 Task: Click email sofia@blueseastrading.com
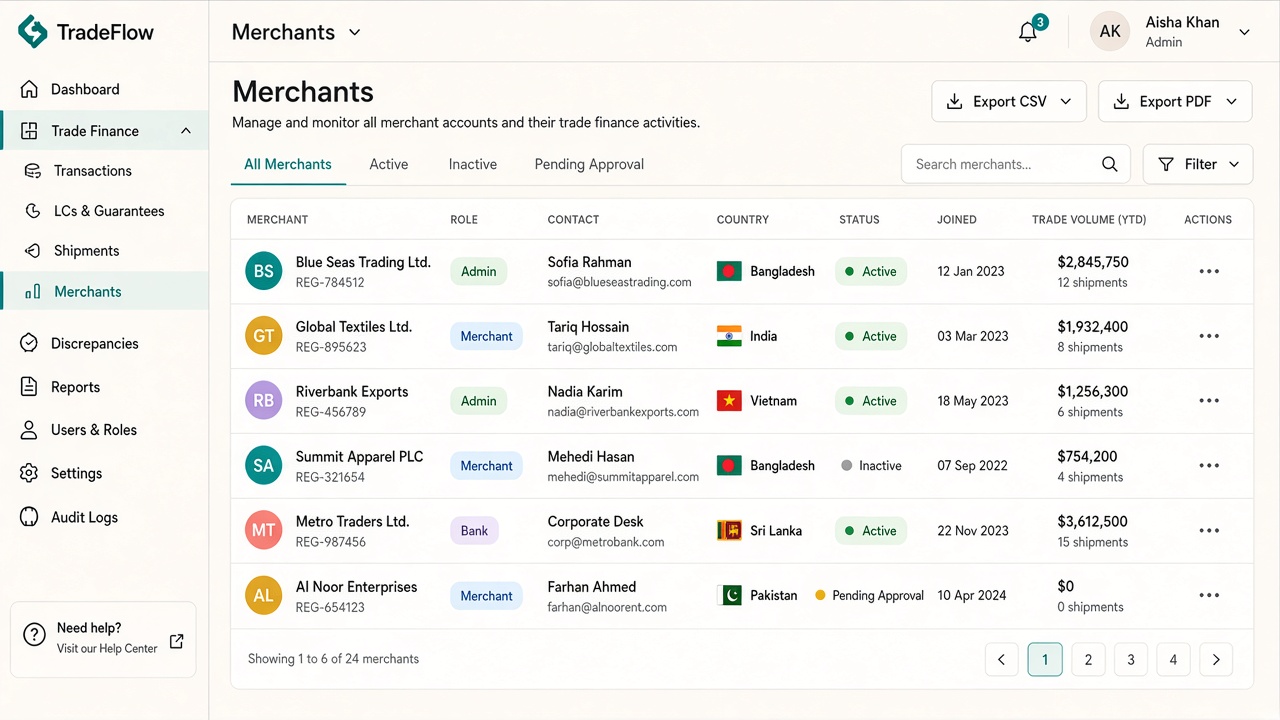(620, 283)
